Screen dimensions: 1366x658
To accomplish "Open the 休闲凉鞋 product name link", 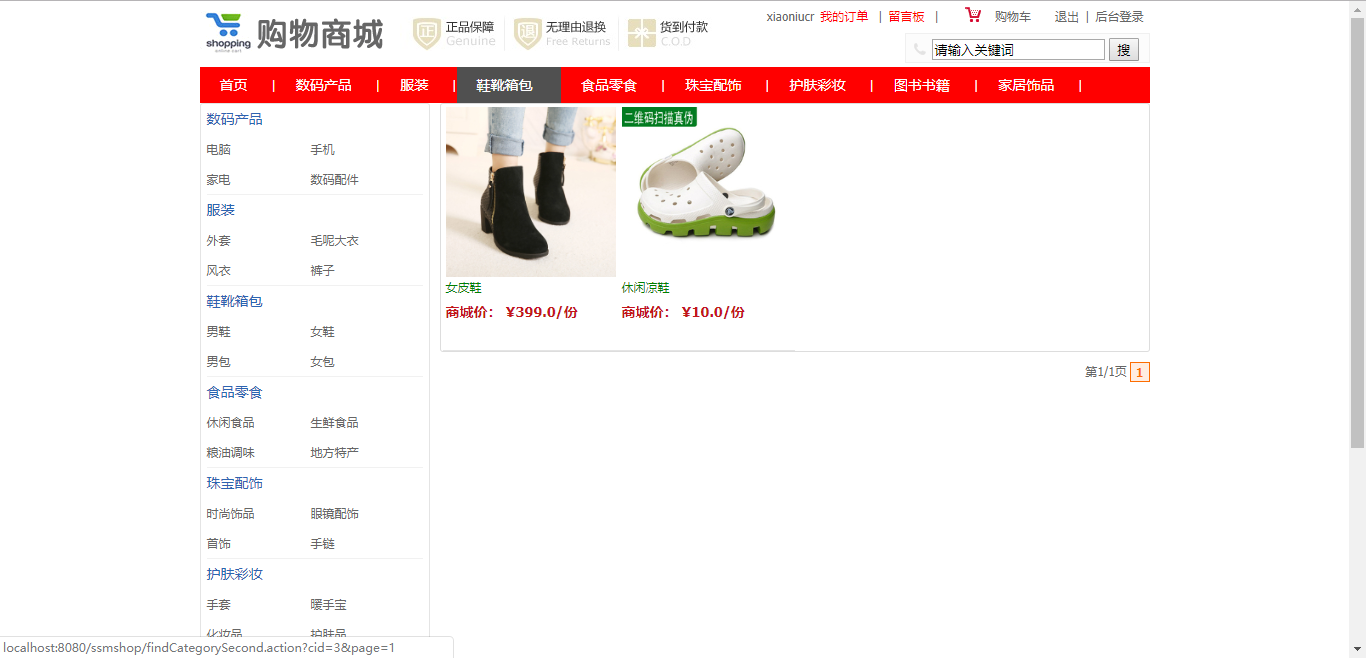I will [645, 288].
